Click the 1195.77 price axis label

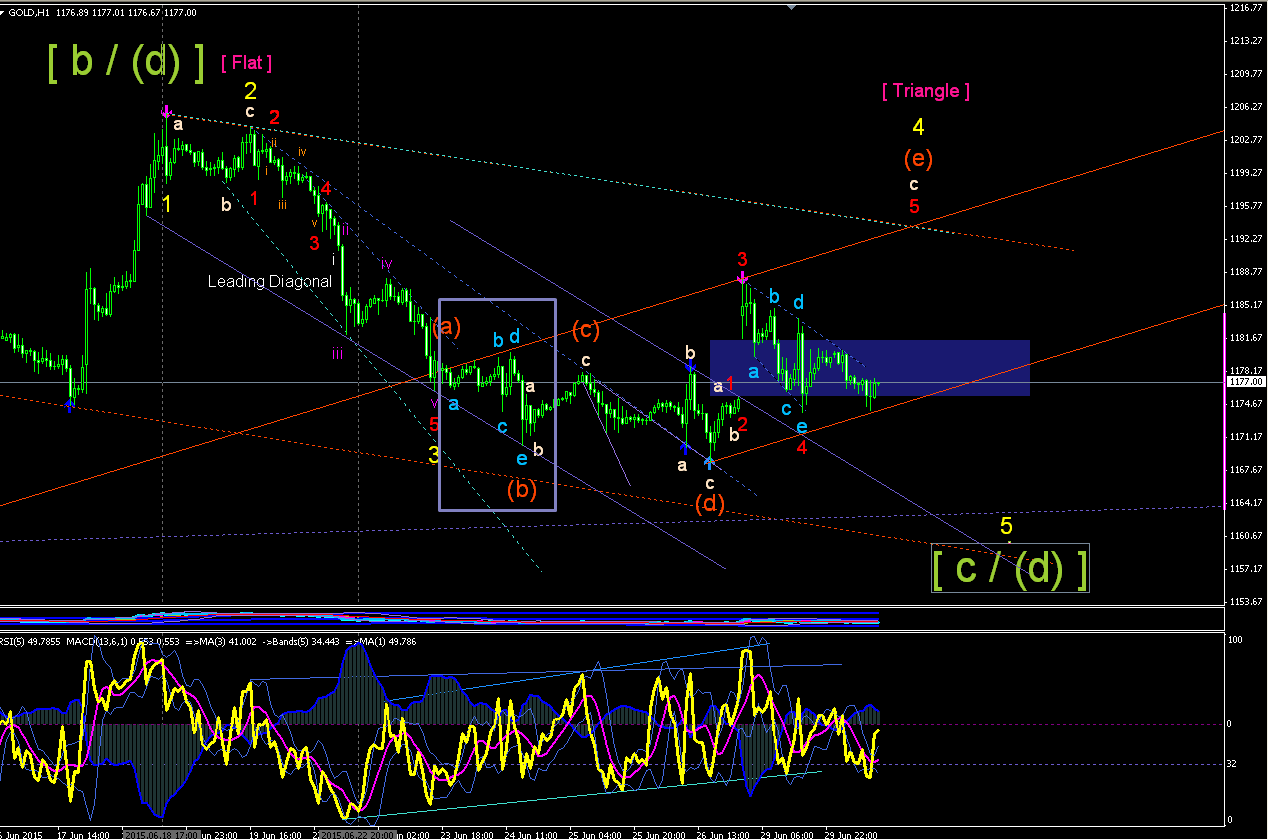point(1245,205)
